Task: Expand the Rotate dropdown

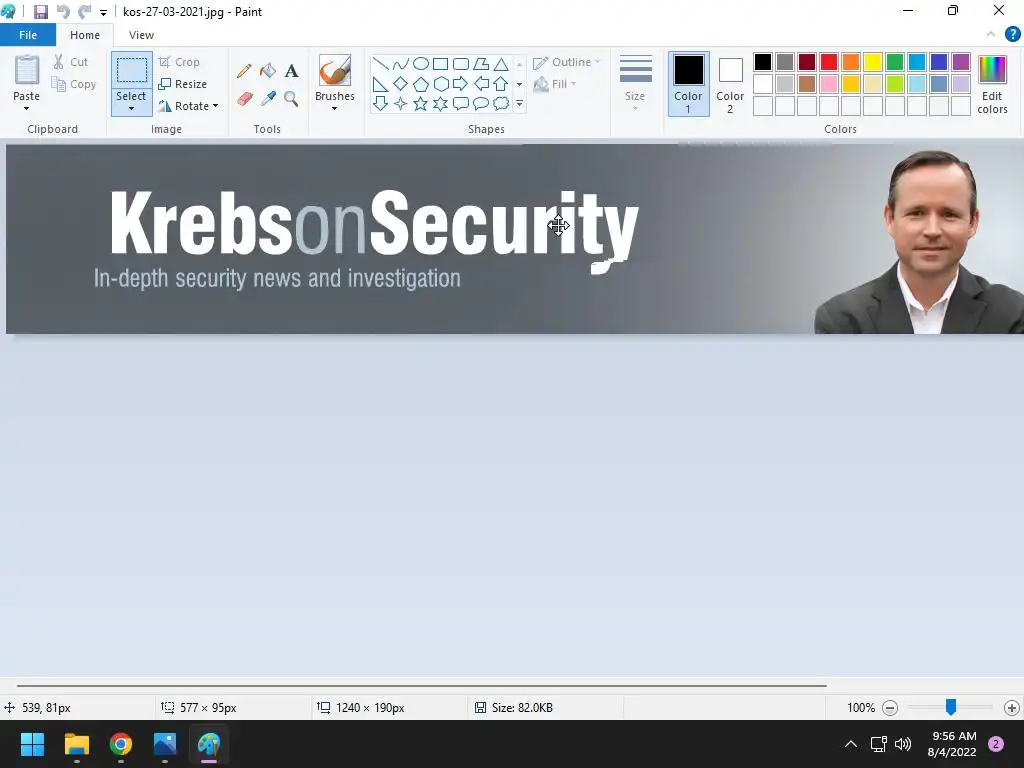Action: pos(216,106)
